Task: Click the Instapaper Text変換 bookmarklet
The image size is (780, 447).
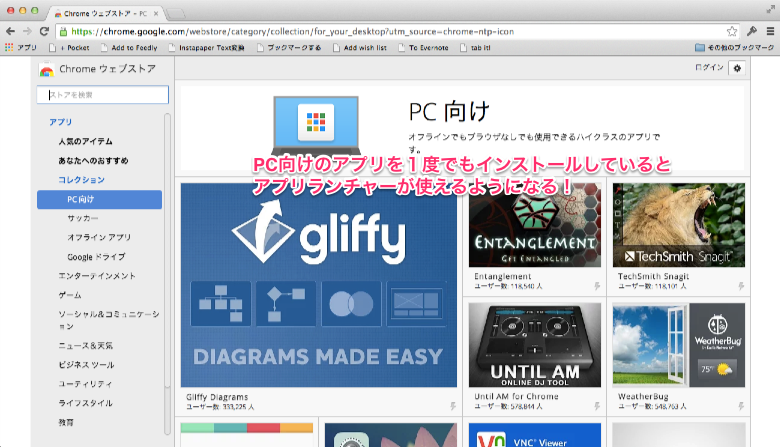Action: click(x=206, y=48)
